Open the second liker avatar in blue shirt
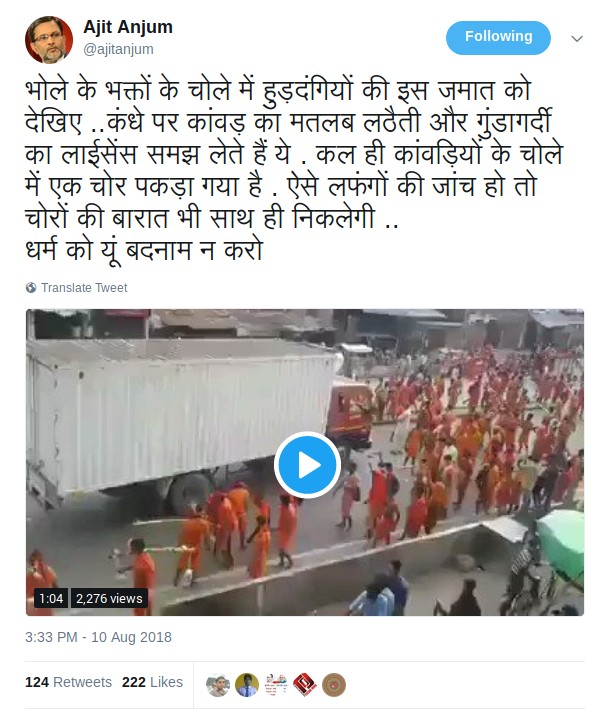615x718 pixels. pos(247,685)
